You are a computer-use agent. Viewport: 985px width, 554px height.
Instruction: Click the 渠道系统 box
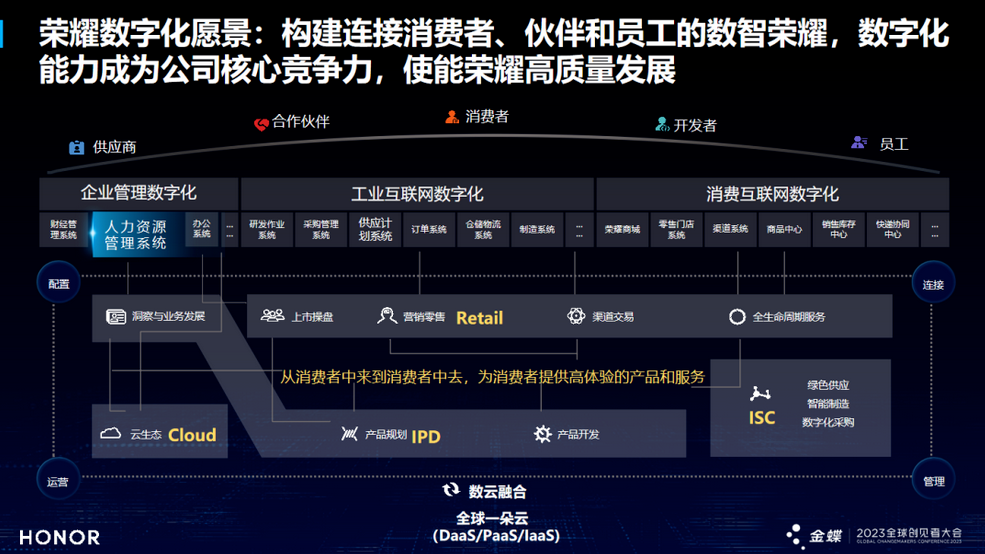point(731,229)
